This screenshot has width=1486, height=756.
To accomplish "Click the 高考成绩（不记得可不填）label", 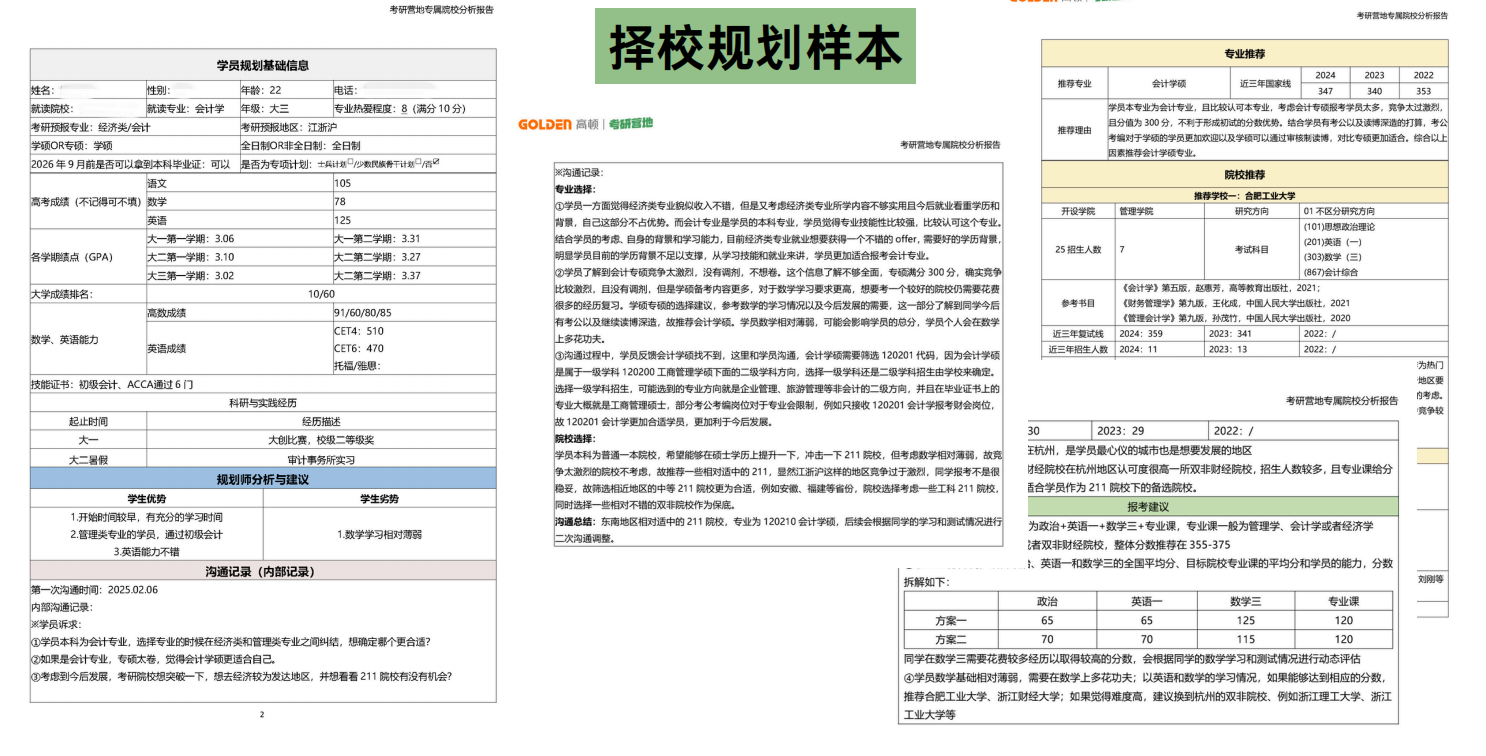I will (87, 201).
